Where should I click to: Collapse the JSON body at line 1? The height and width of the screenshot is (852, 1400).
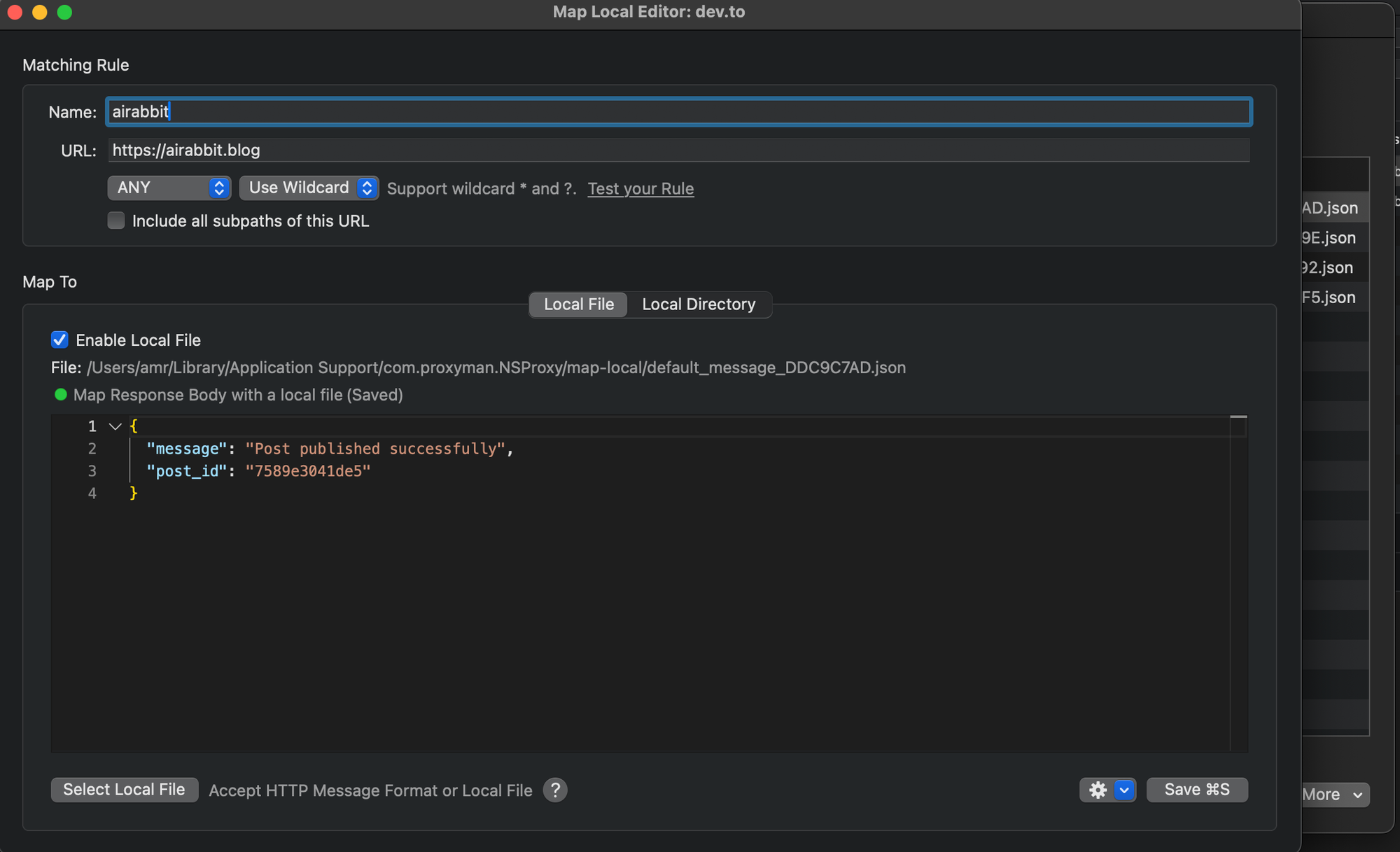pos(115,426)
